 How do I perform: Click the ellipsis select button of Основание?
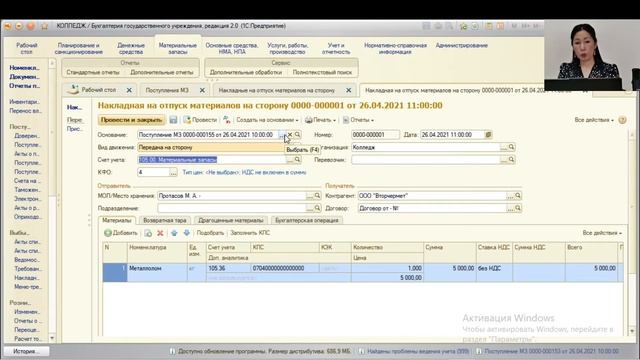pyautogui.click(x=282, y=135)
